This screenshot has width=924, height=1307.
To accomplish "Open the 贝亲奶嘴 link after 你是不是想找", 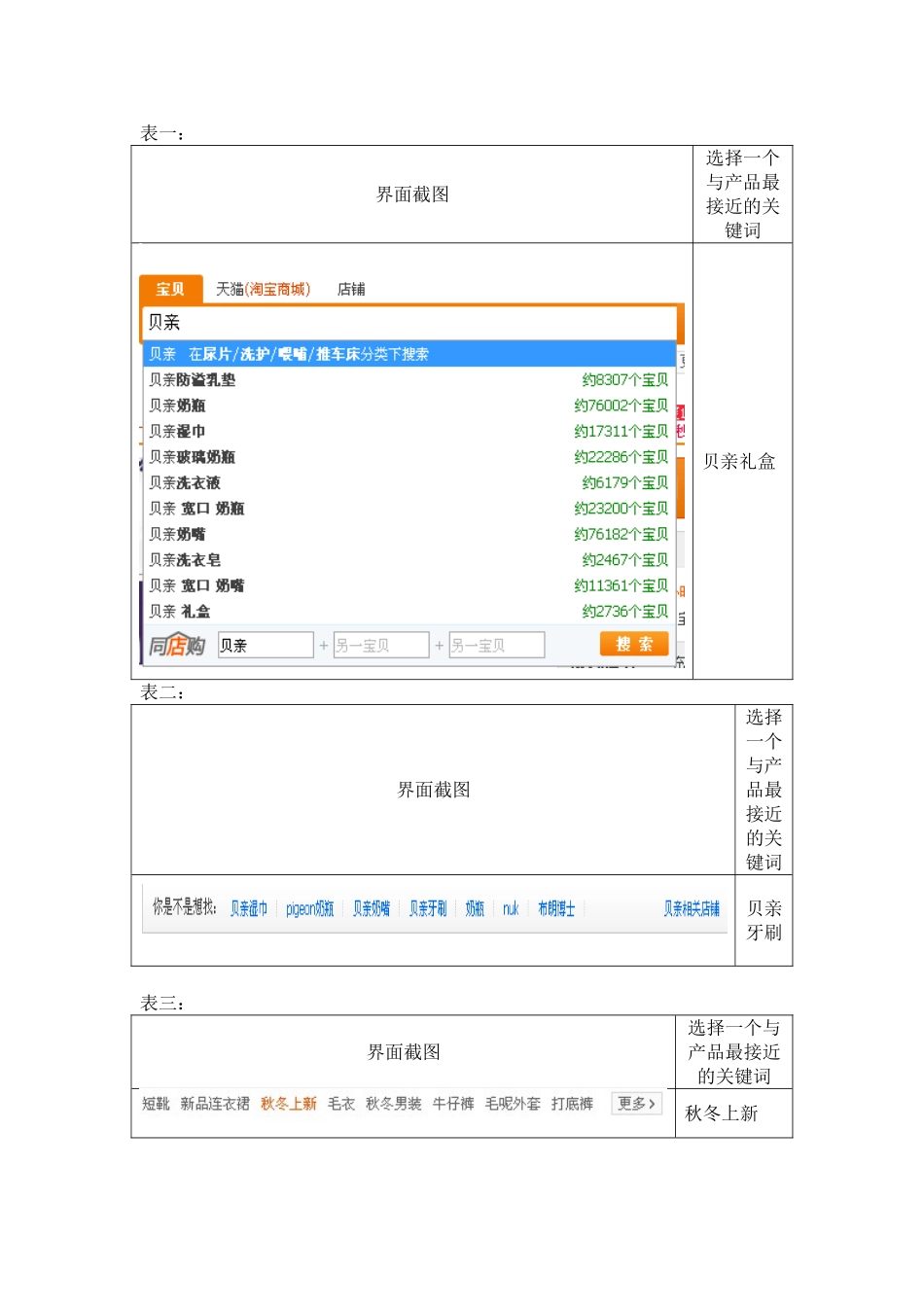I will pos(372,908).
